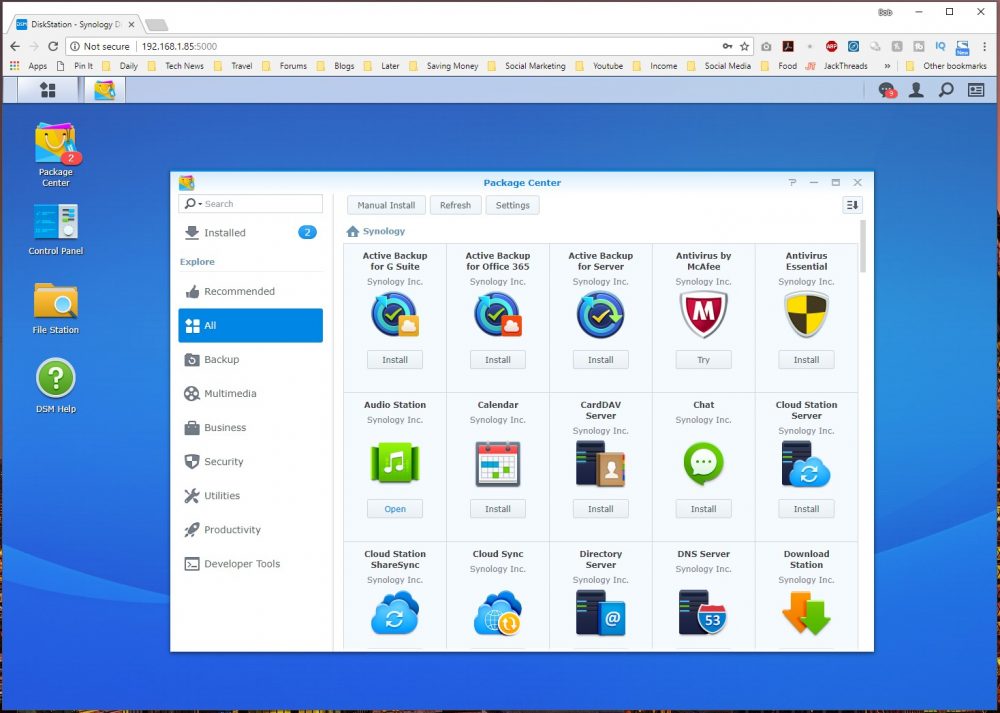Screen dimensions: 1000x713
Task: Select the CardDAV Server package icon
Action: pyautogui.click(x=600, y=464)
